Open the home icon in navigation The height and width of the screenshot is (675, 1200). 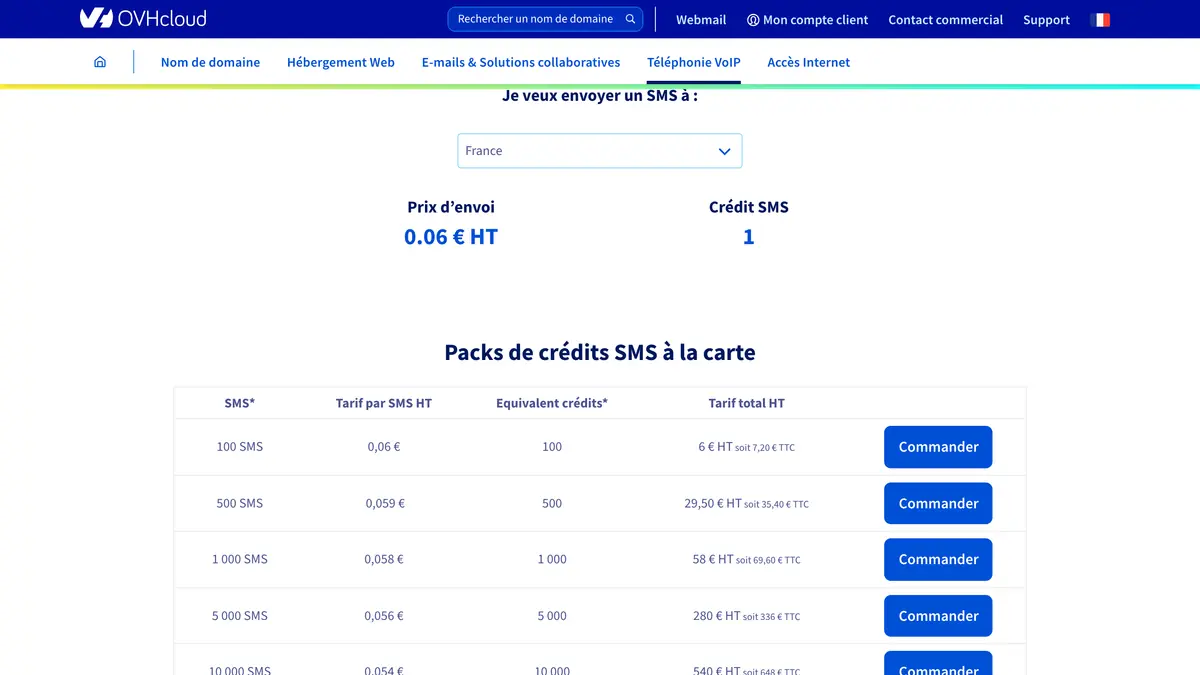100,62
